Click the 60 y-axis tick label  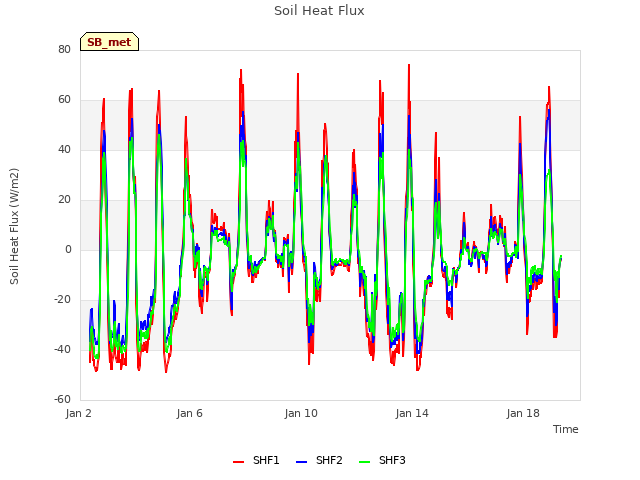point(64,100)
